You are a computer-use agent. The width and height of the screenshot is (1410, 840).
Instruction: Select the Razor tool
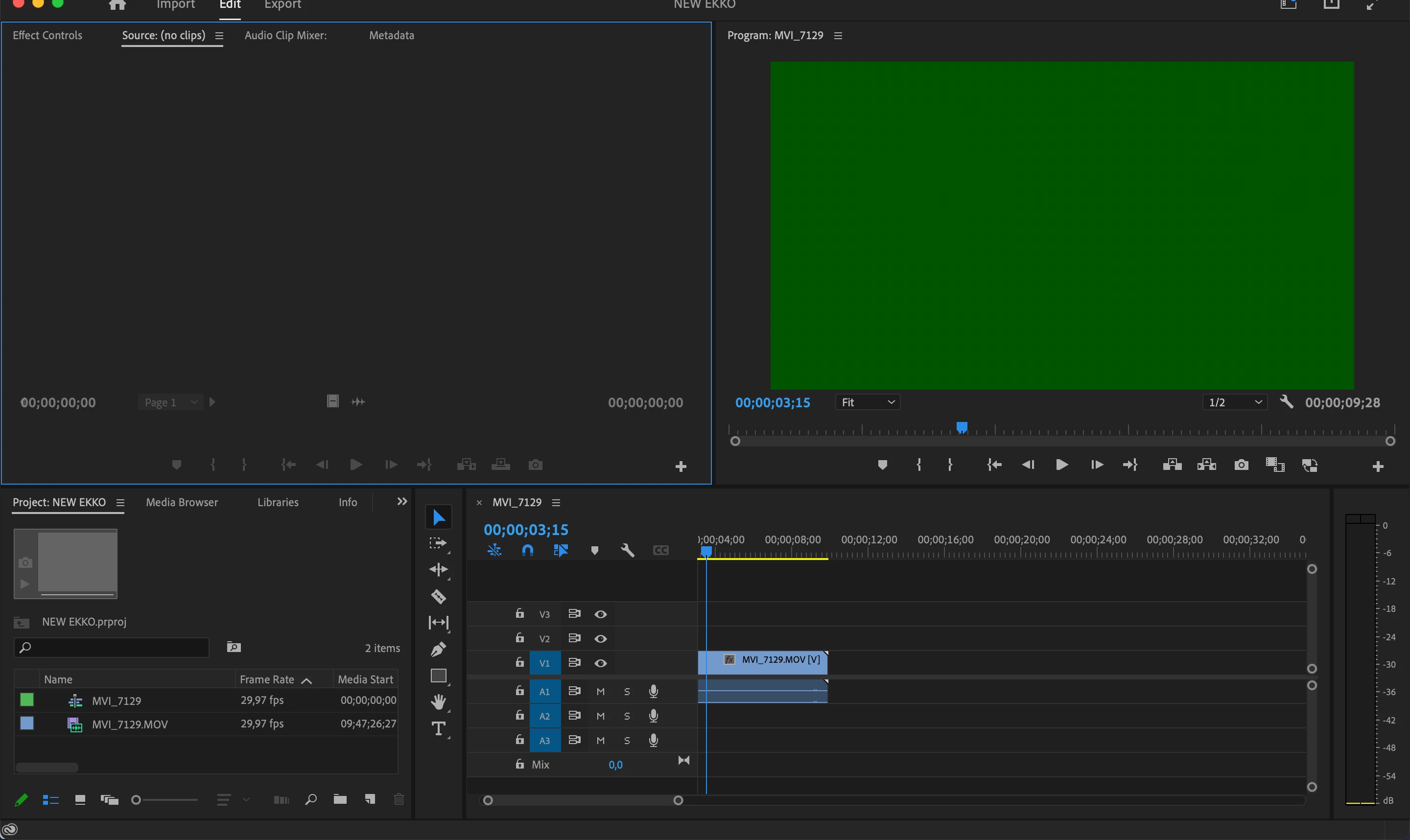click(439, 596)
